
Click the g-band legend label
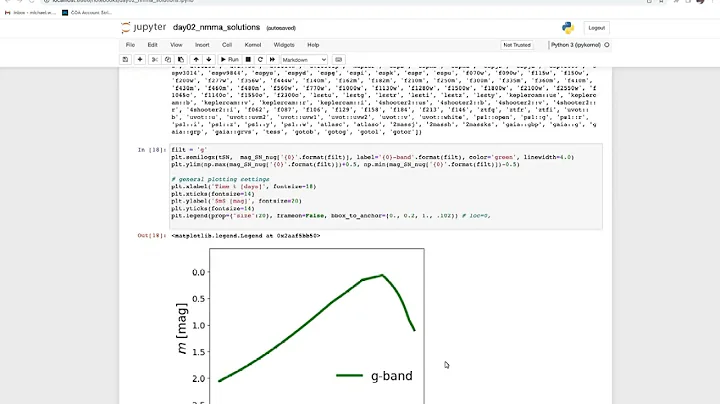click(392, 376)
